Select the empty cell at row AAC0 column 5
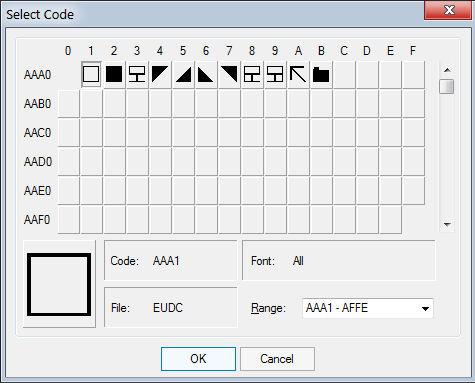Screen dimensions: 475x383 coord(183,132)
